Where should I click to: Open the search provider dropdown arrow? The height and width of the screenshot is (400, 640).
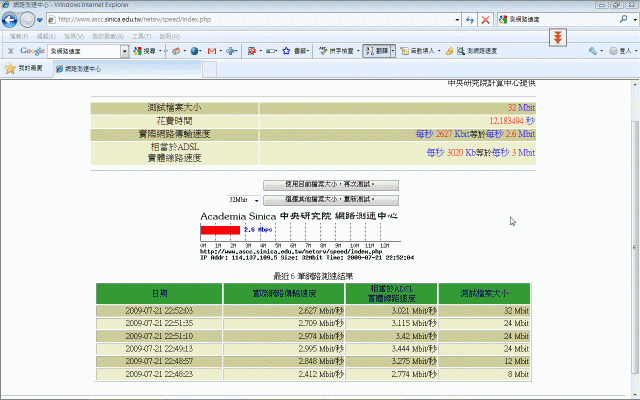coord(635,20)
